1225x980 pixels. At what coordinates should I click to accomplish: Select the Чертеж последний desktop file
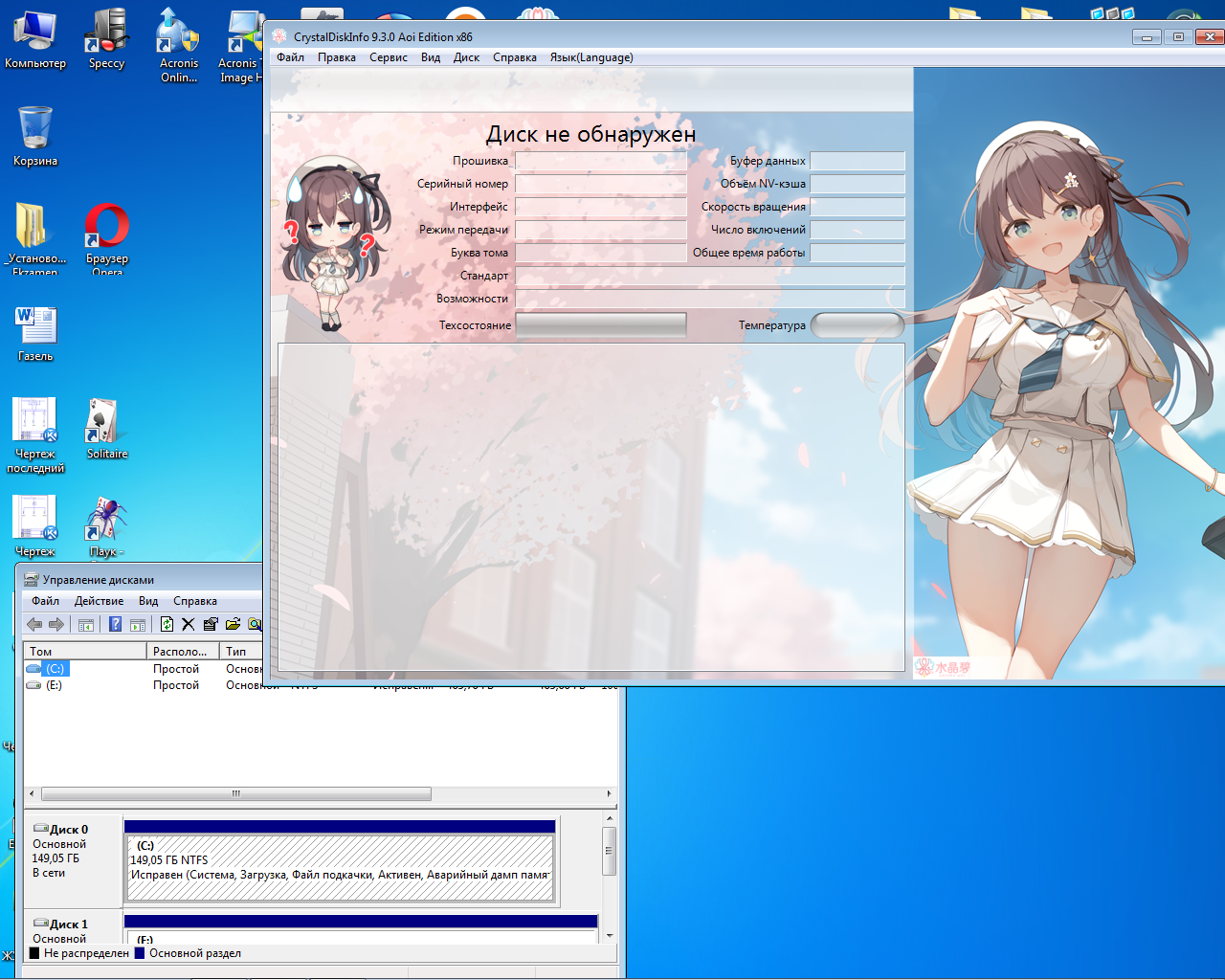click(x=35, y=435)
